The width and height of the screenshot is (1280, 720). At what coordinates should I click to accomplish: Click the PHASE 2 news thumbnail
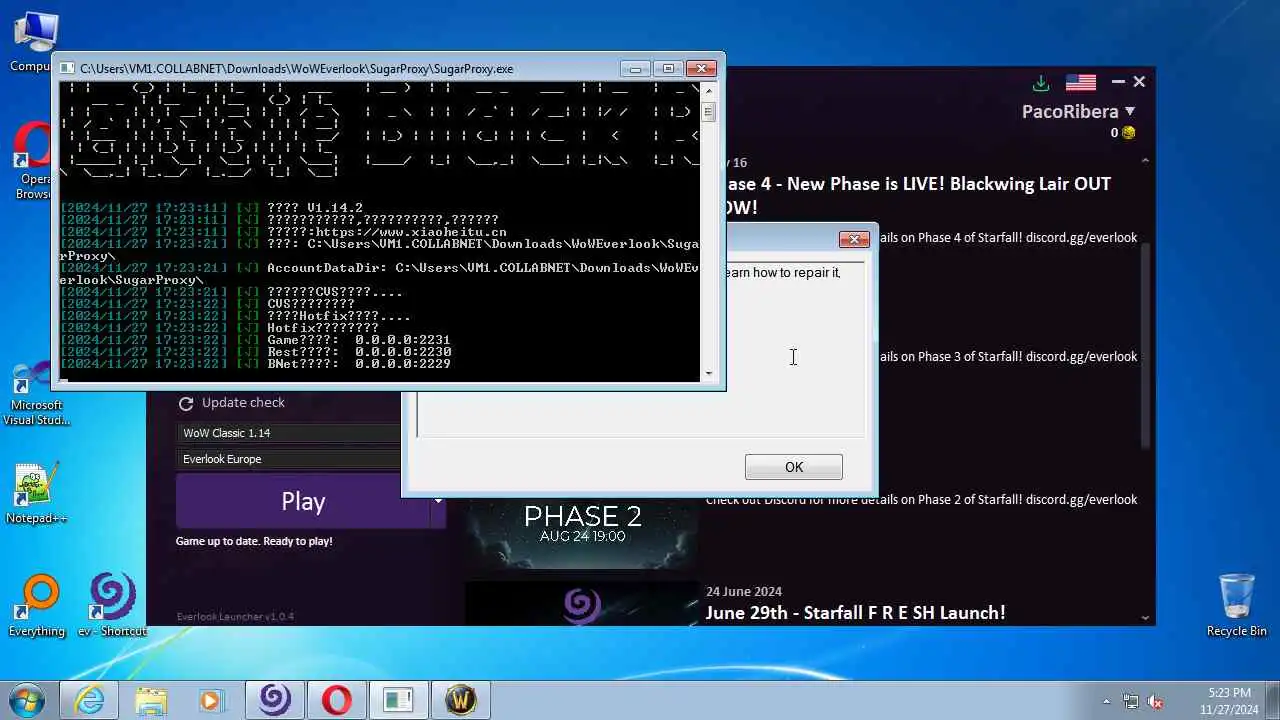582,532
